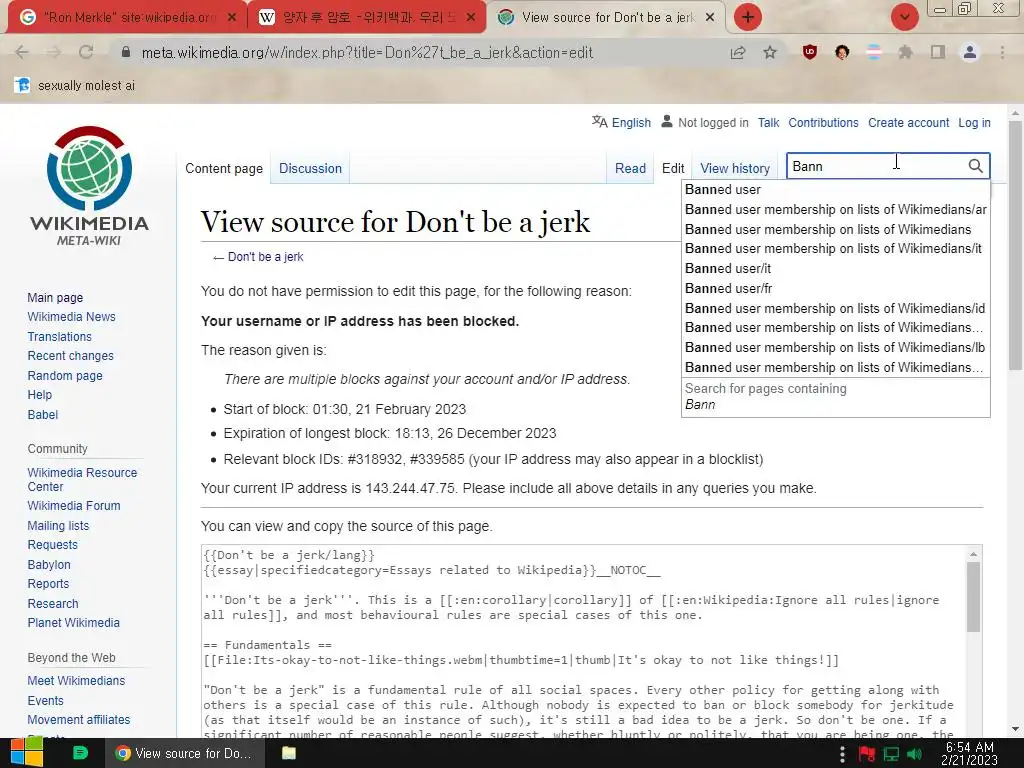This screenshot has height=768, width=1024.
Task: Choose 'Banned user' suggestion
Action: 836,189
